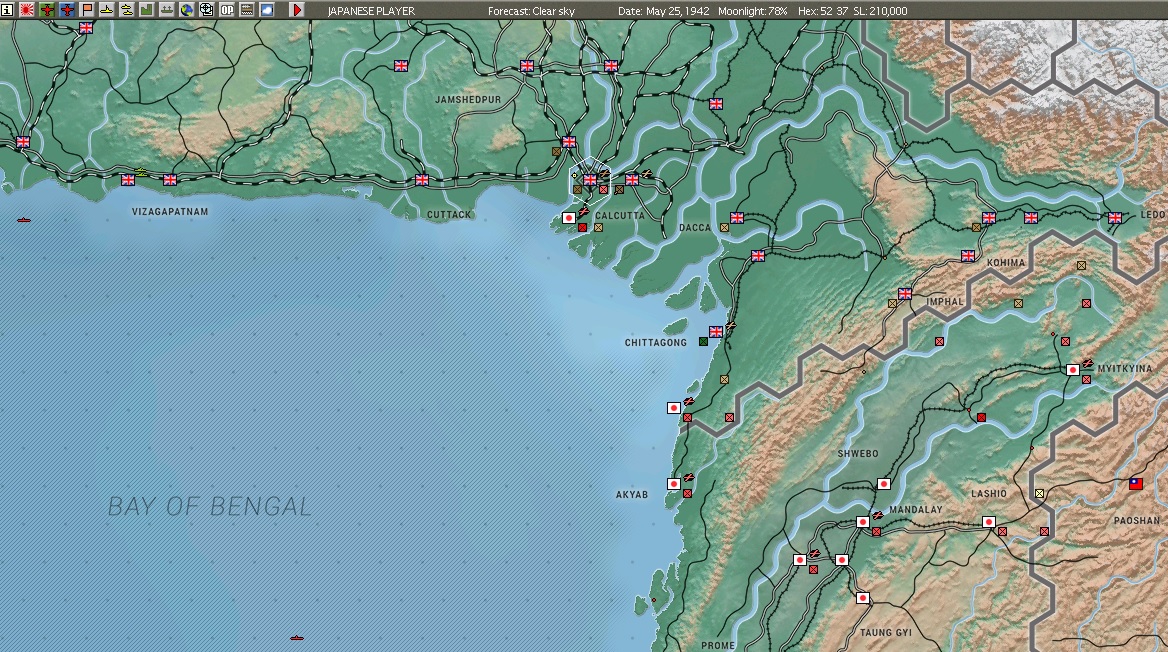Select the blue-background aircraft icon

pyautogui.click(x=67, y=10)
